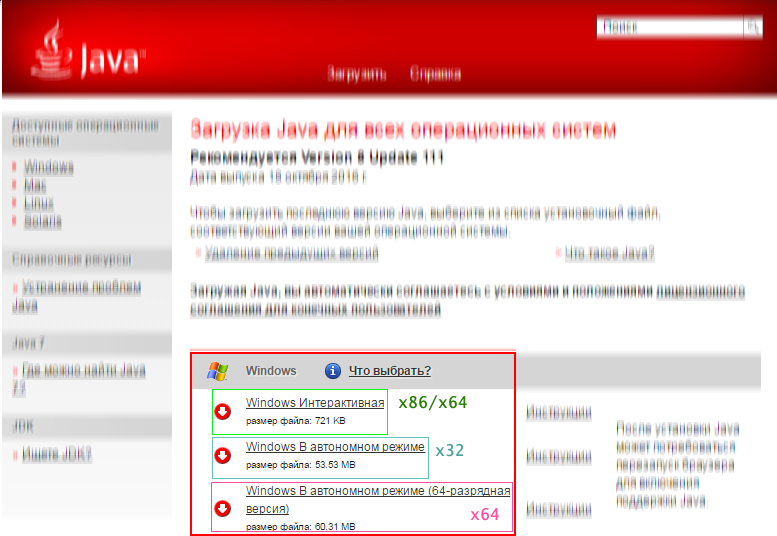Open the Что выбрать? link
The image size is (777, 536).
390,371
